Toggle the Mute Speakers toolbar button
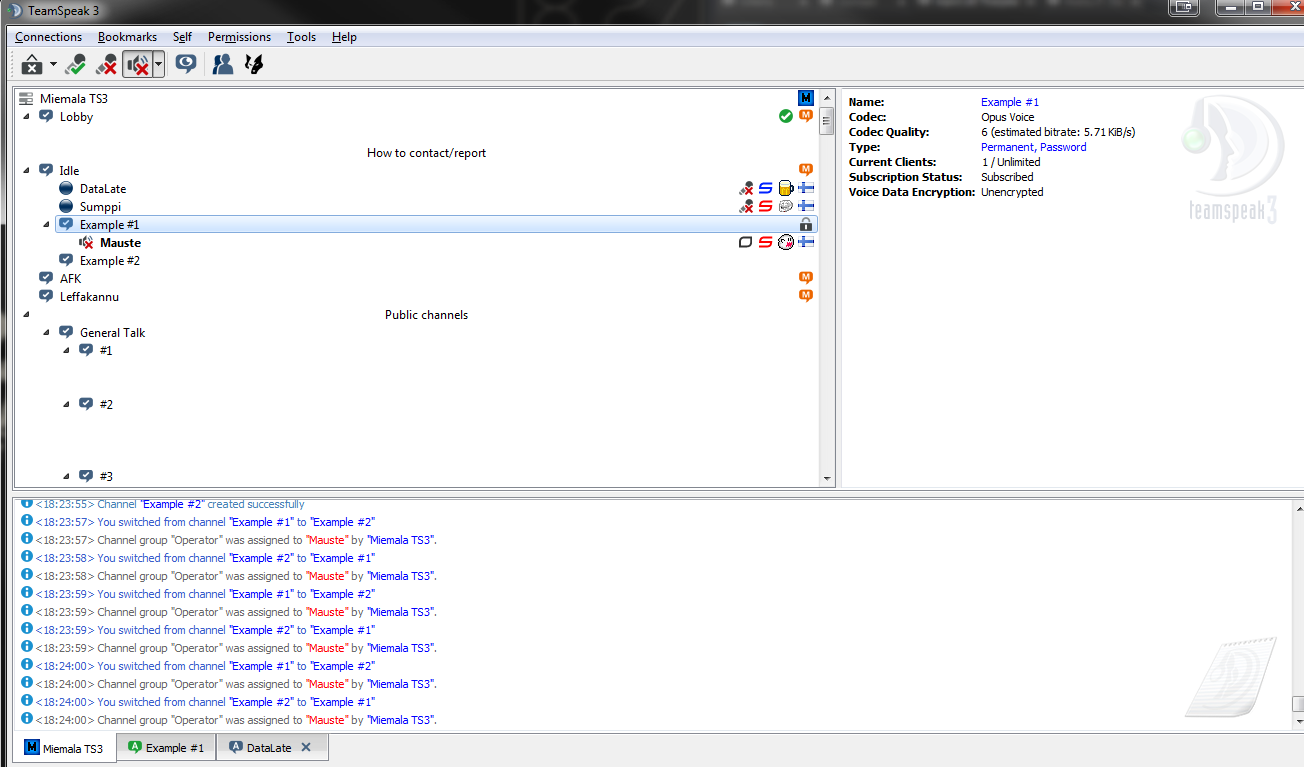Image resolution: width=1304 pixels, height=767 pixels. point(137,65)
